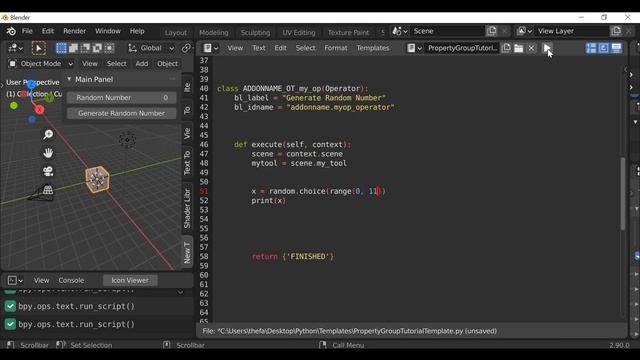
Task: Open viewport Add menu
Action: pos(142,64)
